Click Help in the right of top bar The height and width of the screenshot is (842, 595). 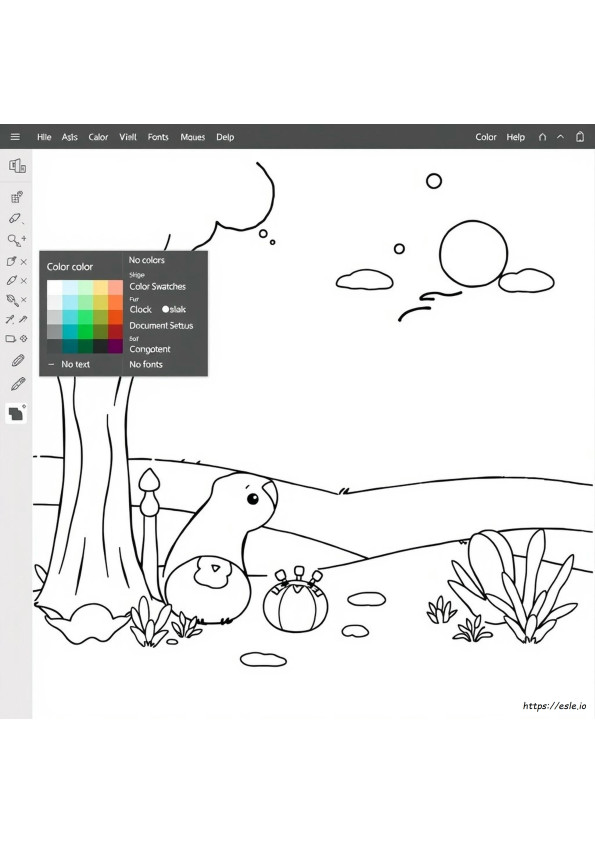point(516,137)
